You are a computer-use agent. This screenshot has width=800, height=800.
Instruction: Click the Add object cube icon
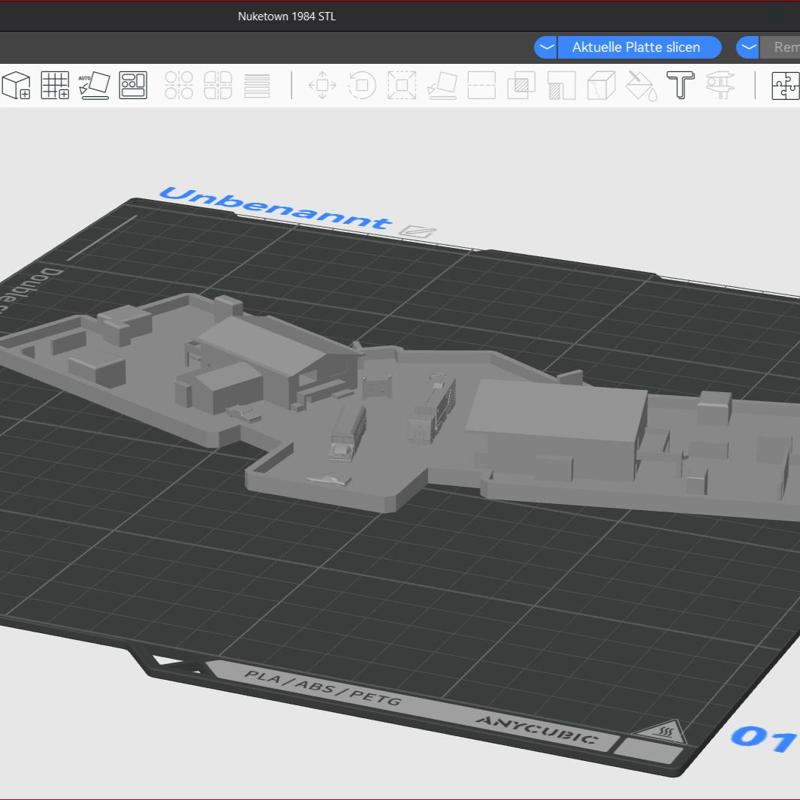(x=17, y=86)
